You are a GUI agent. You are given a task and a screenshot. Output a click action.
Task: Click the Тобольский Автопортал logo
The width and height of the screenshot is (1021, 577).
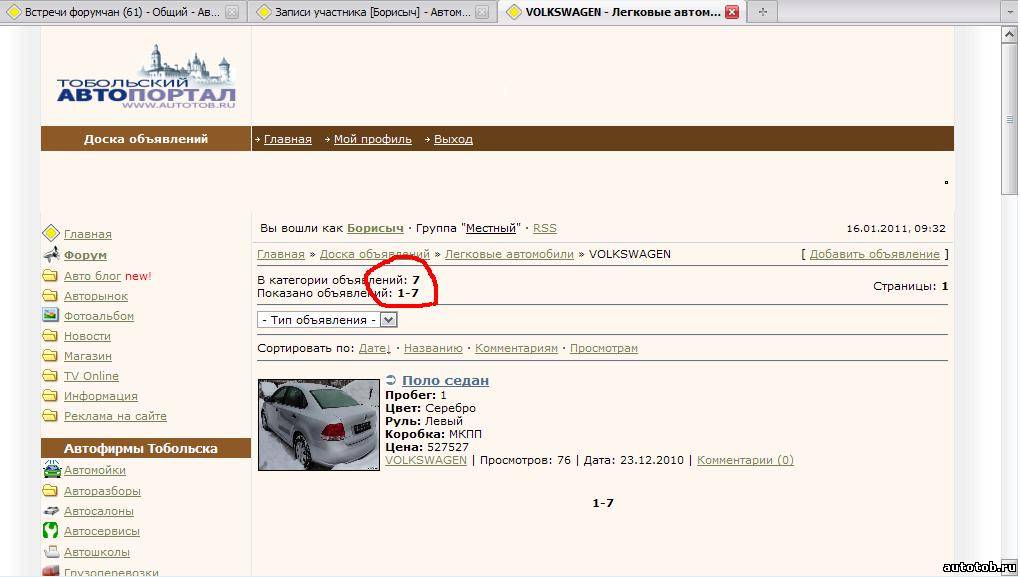point(146,77)
